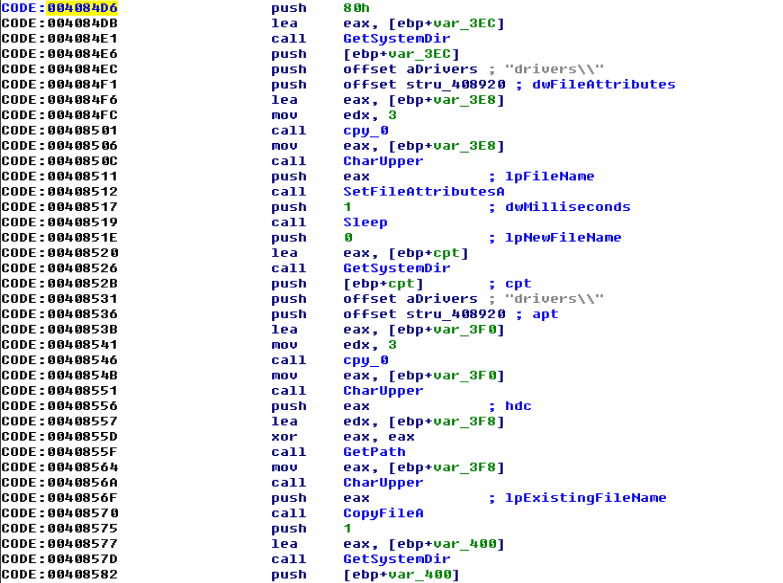Image resolution: width=783 pixels, height=583 pixels.
Task: Follow stru_408920 reference at 004084F1
Action: click(455, 84)
